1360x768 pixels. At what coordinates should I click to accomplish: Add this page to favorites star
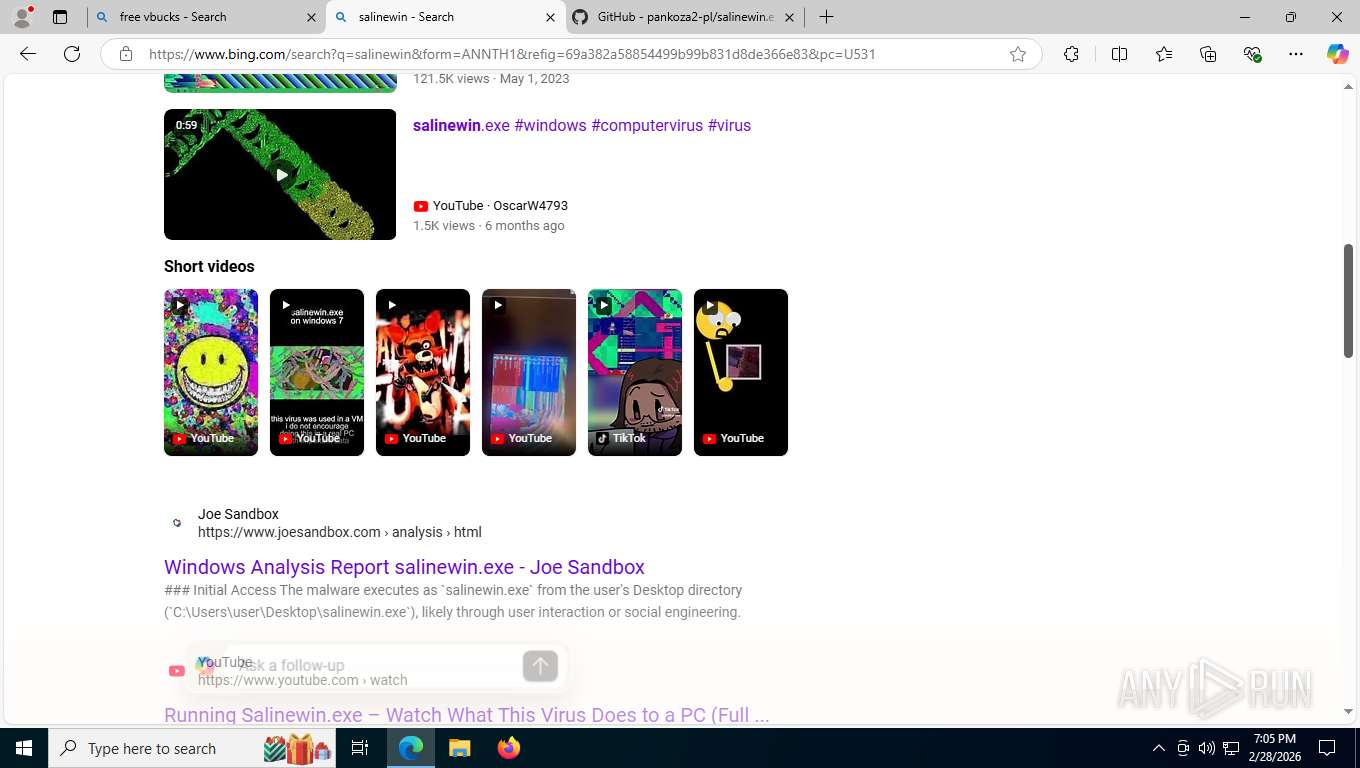click(1018, 54)
